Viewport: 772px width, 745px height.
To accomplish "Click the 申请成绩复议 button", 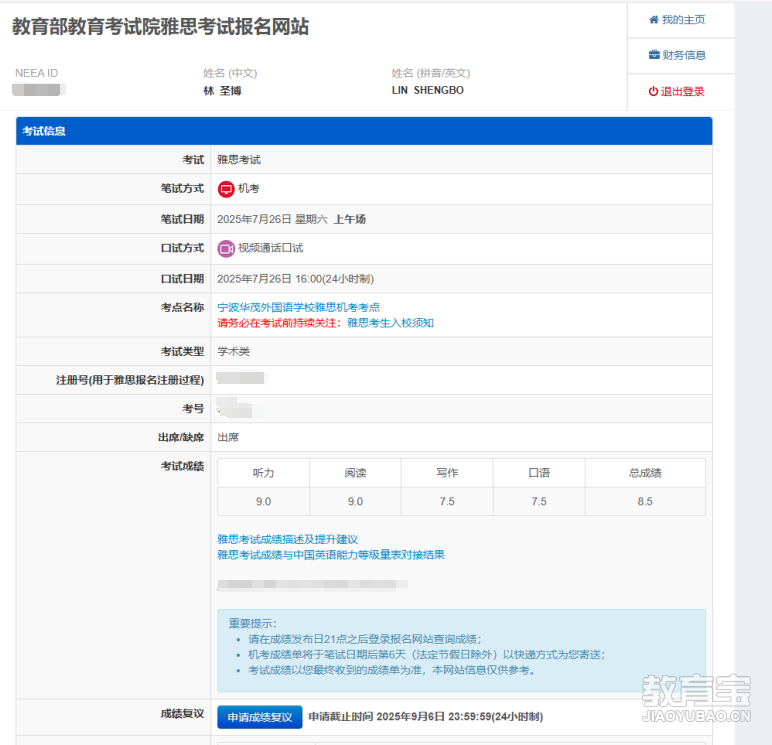I will [260, 717].
